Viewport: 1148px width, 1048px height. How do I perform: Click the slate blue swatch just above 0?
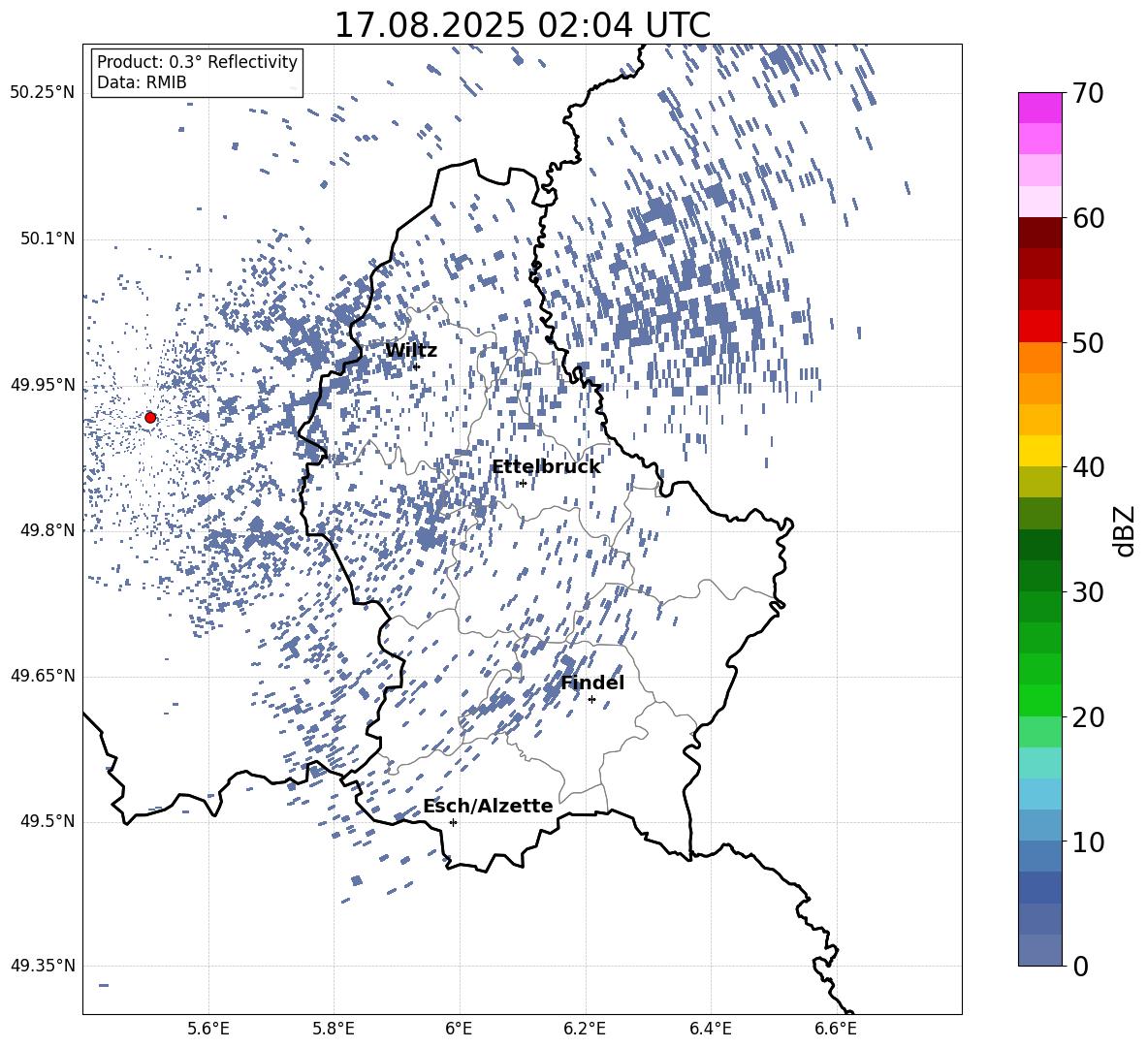[x=1040, y=950]
